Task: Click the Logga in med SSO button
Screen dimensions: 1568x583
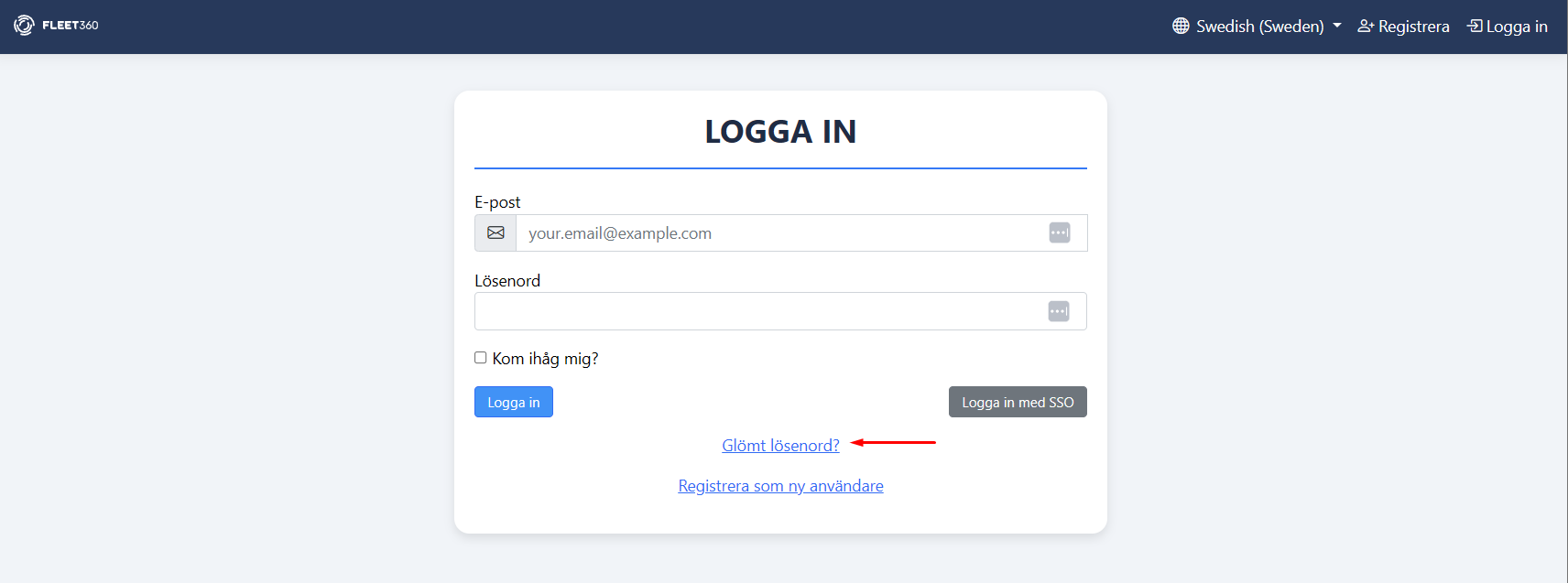Action: (1018, 402)
